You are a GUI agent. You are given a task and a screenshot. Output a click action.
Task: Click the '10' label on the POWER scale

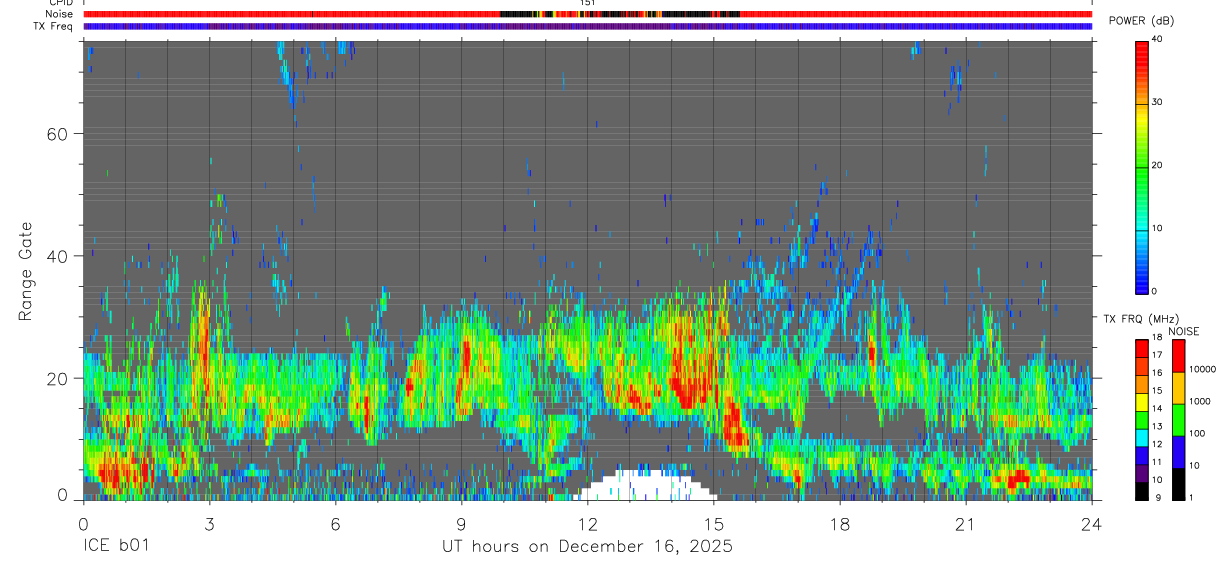click(1158, 228)
